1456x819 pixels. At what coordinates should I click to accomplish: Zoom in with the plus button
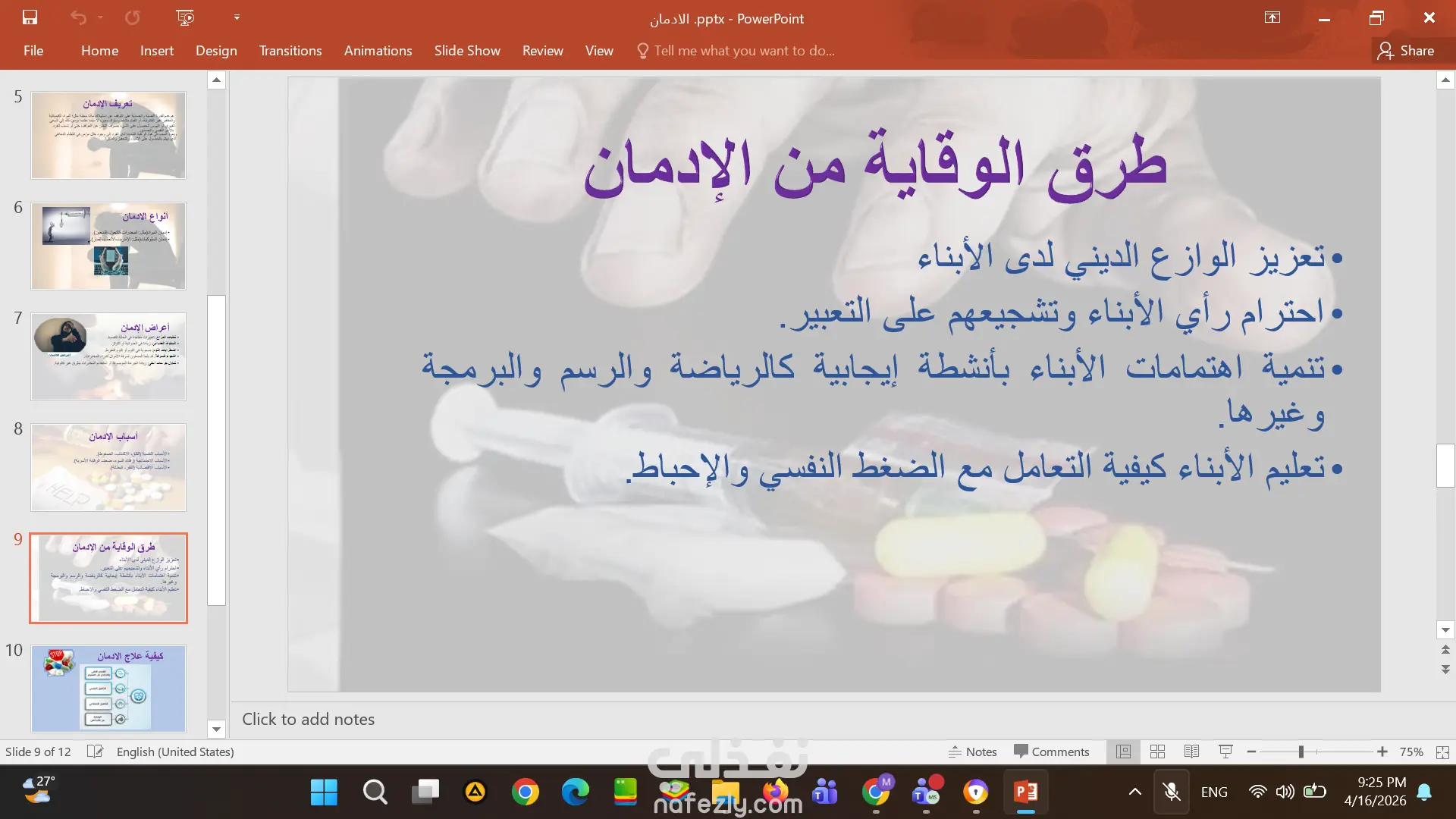tap(1382, 752)
